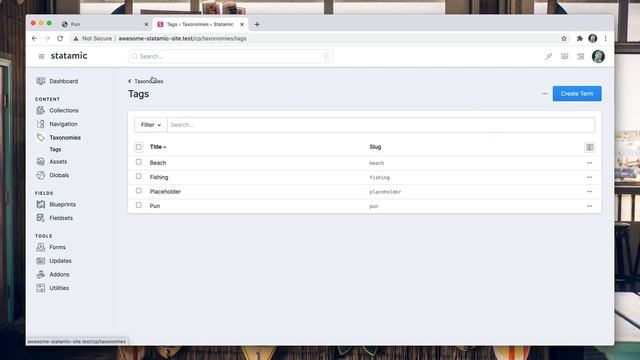Toggle select-all checkbox in table header
The width and height of the screenshot is (640, 360).
click(x=139, y=147)
